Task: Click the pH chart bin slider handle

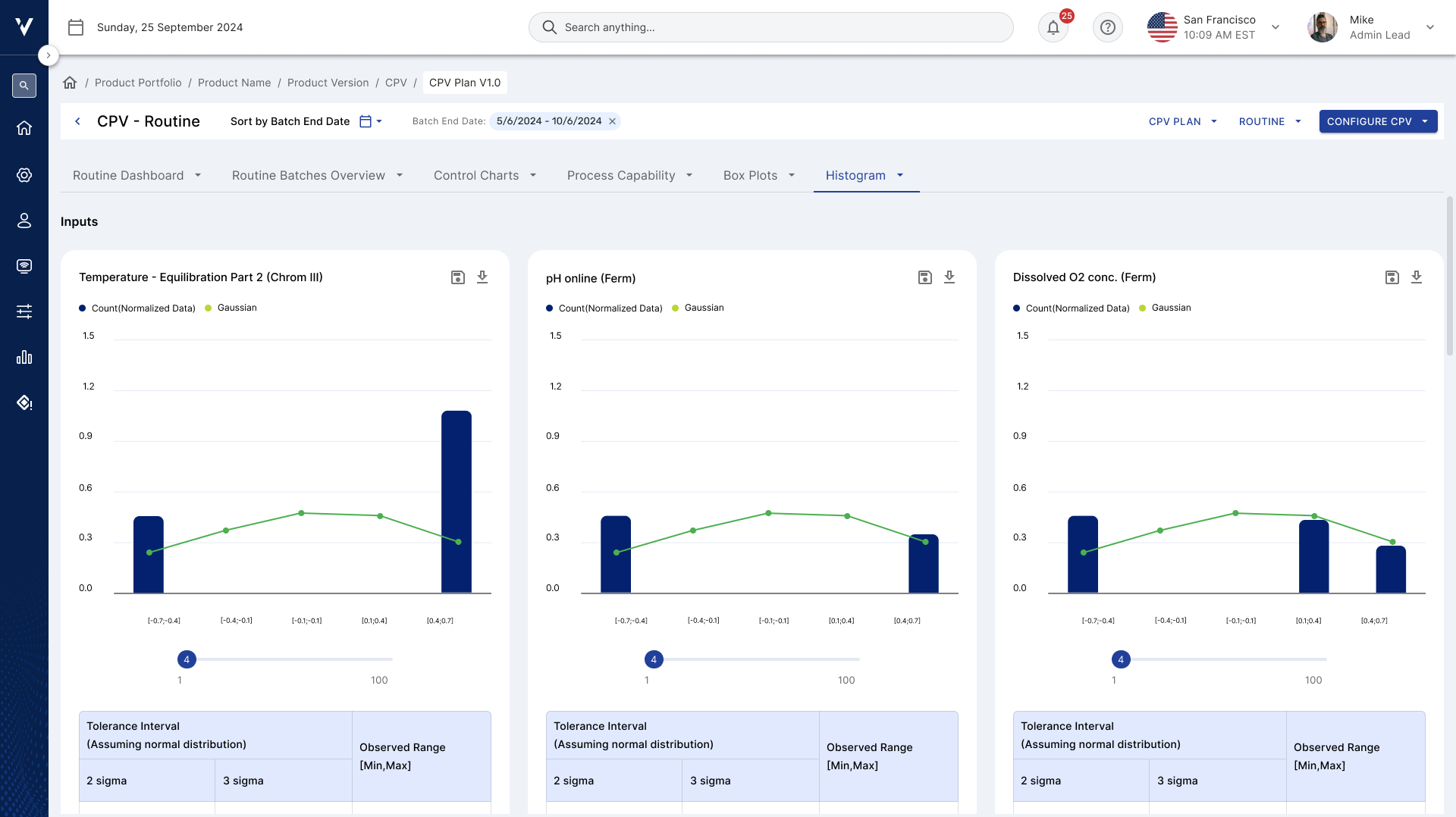Action: coord(654,659)
